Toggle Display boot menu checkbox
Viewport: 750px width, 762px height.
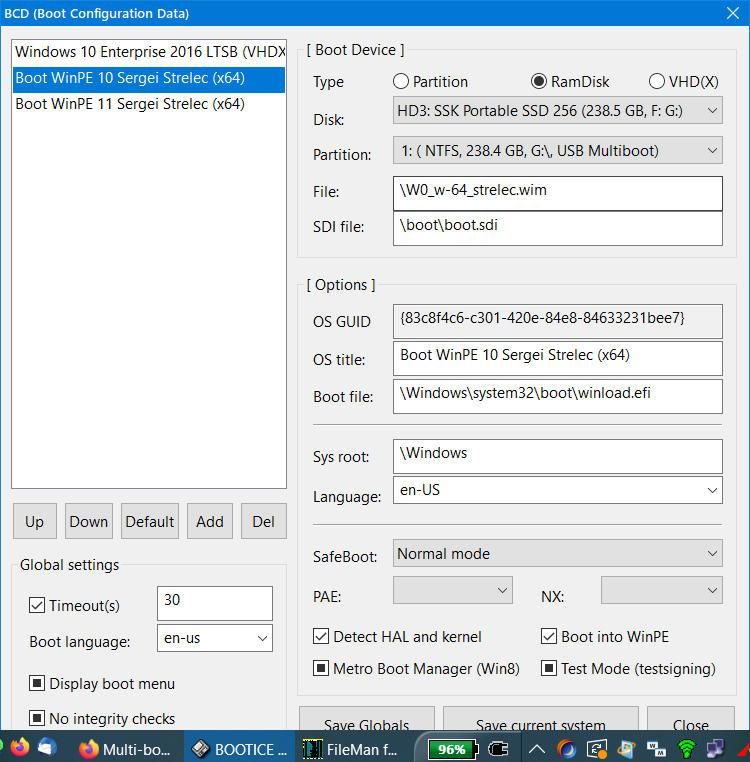coord(37,683)
